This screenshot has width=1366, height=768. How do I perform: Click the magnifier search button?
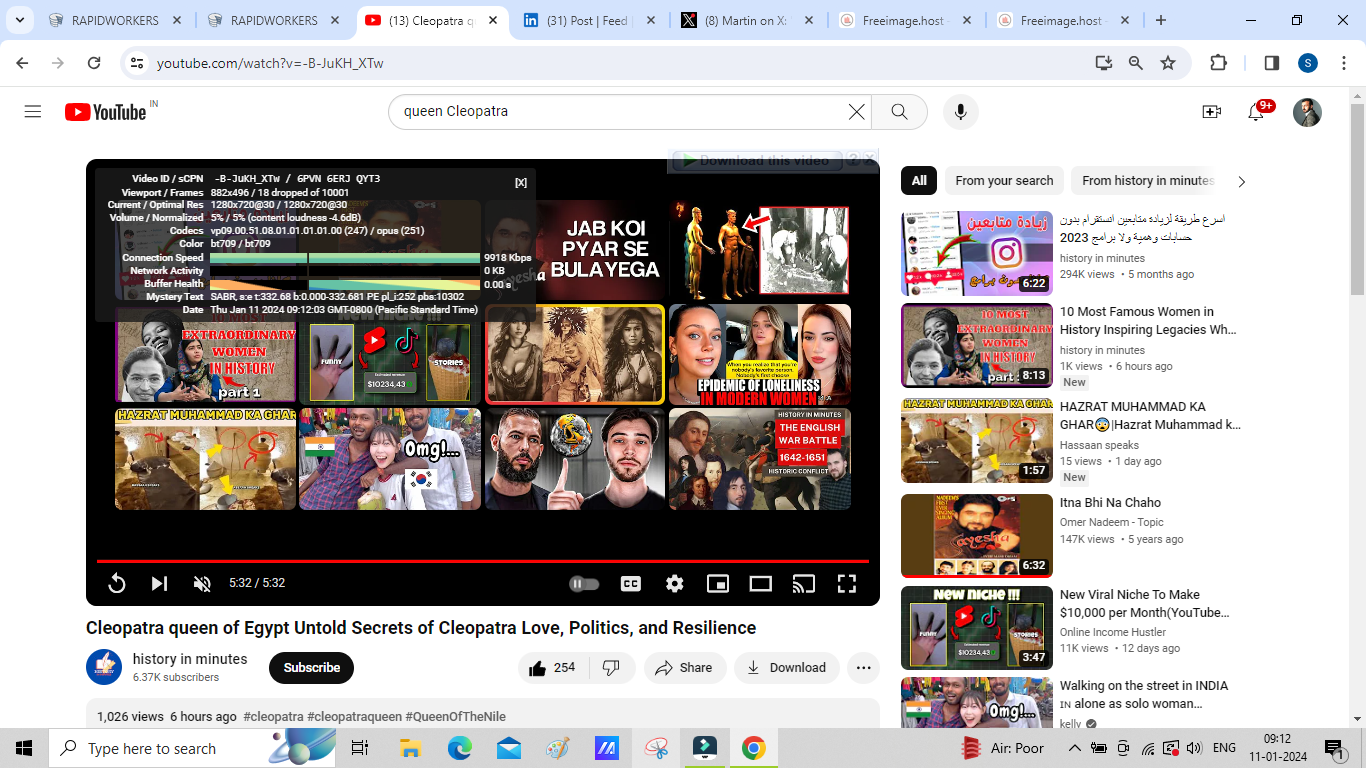click(x=899, y=112)
